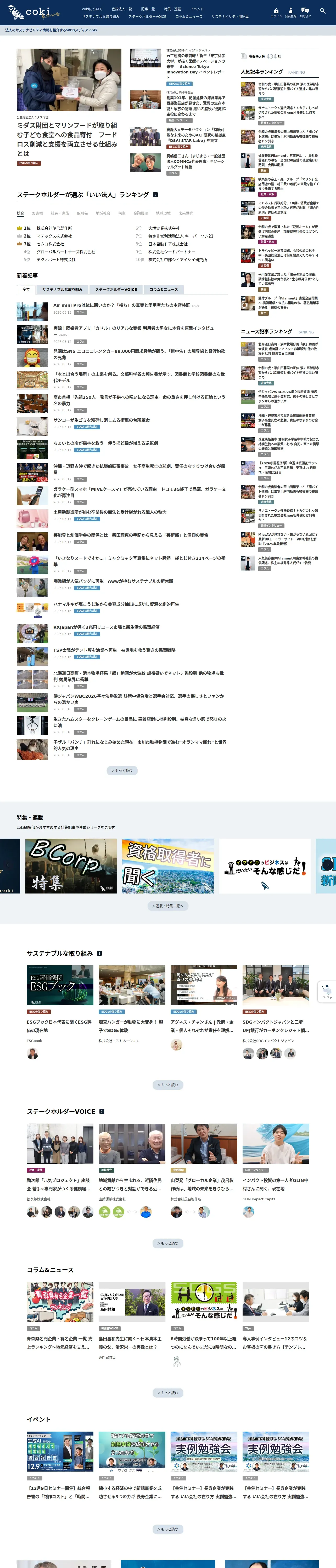This screenshot has height=1568, width=336.
Task: Open 資格取得者に聞く carousel banner
Action: tap(168, 866)
